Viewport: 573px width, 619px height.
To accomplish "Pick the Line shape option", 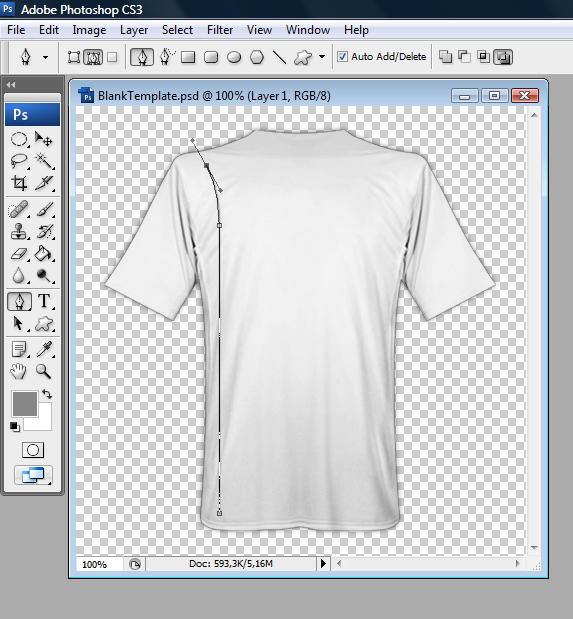I will 280,57.
